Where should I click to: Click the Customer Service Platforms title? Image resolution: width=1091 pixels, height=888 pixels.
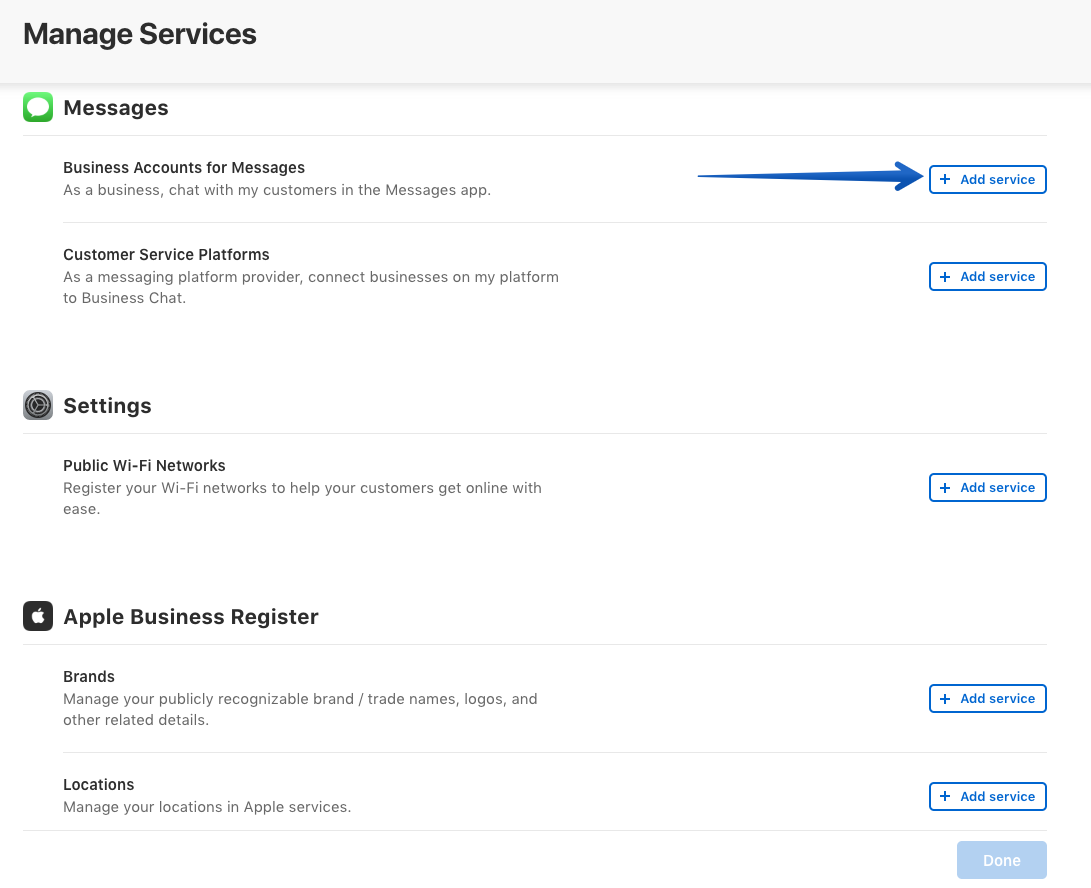click(x=166, y=255)
